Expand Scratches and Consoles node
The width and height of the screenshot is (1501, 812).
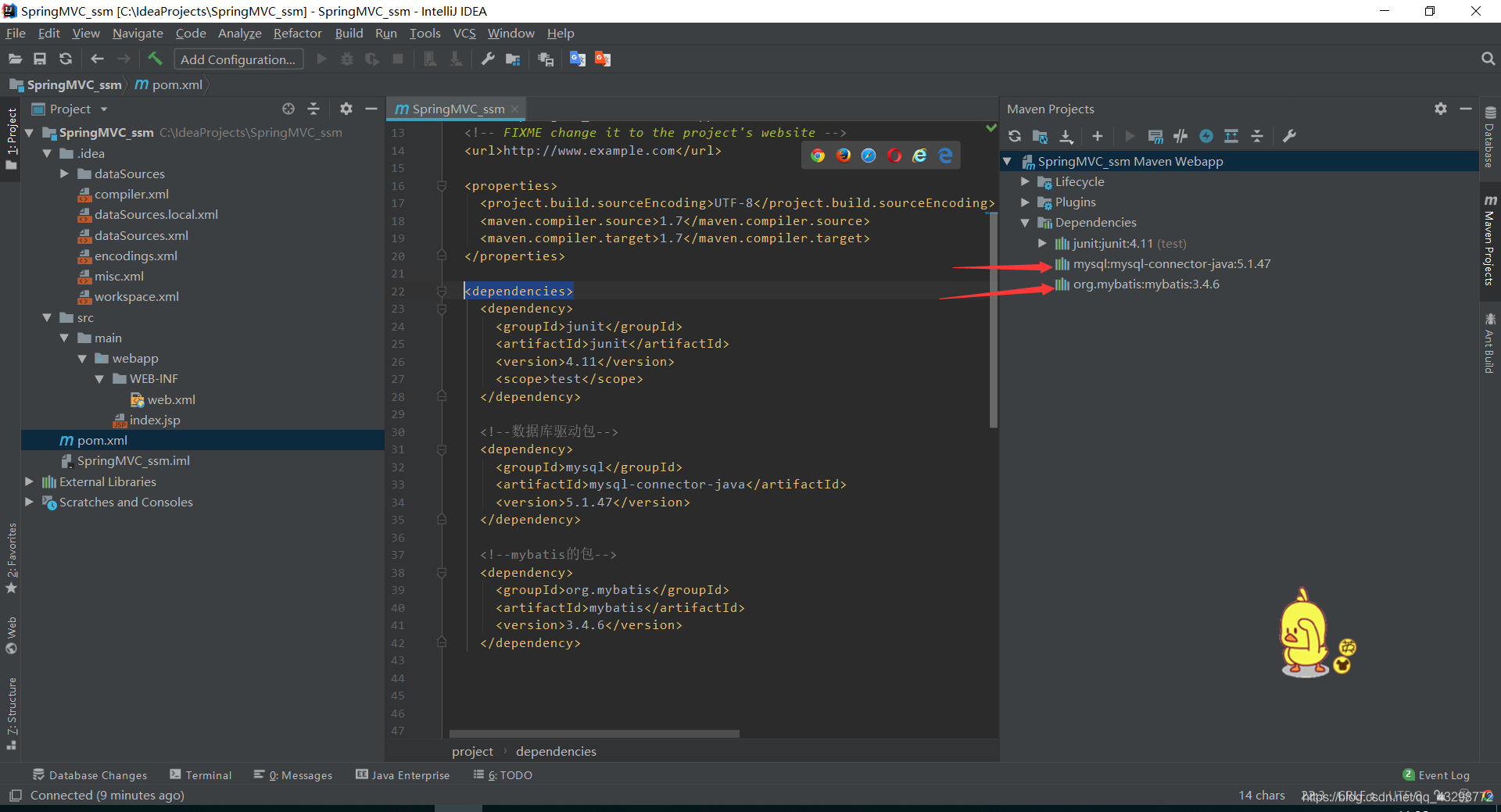click(29, 502)
